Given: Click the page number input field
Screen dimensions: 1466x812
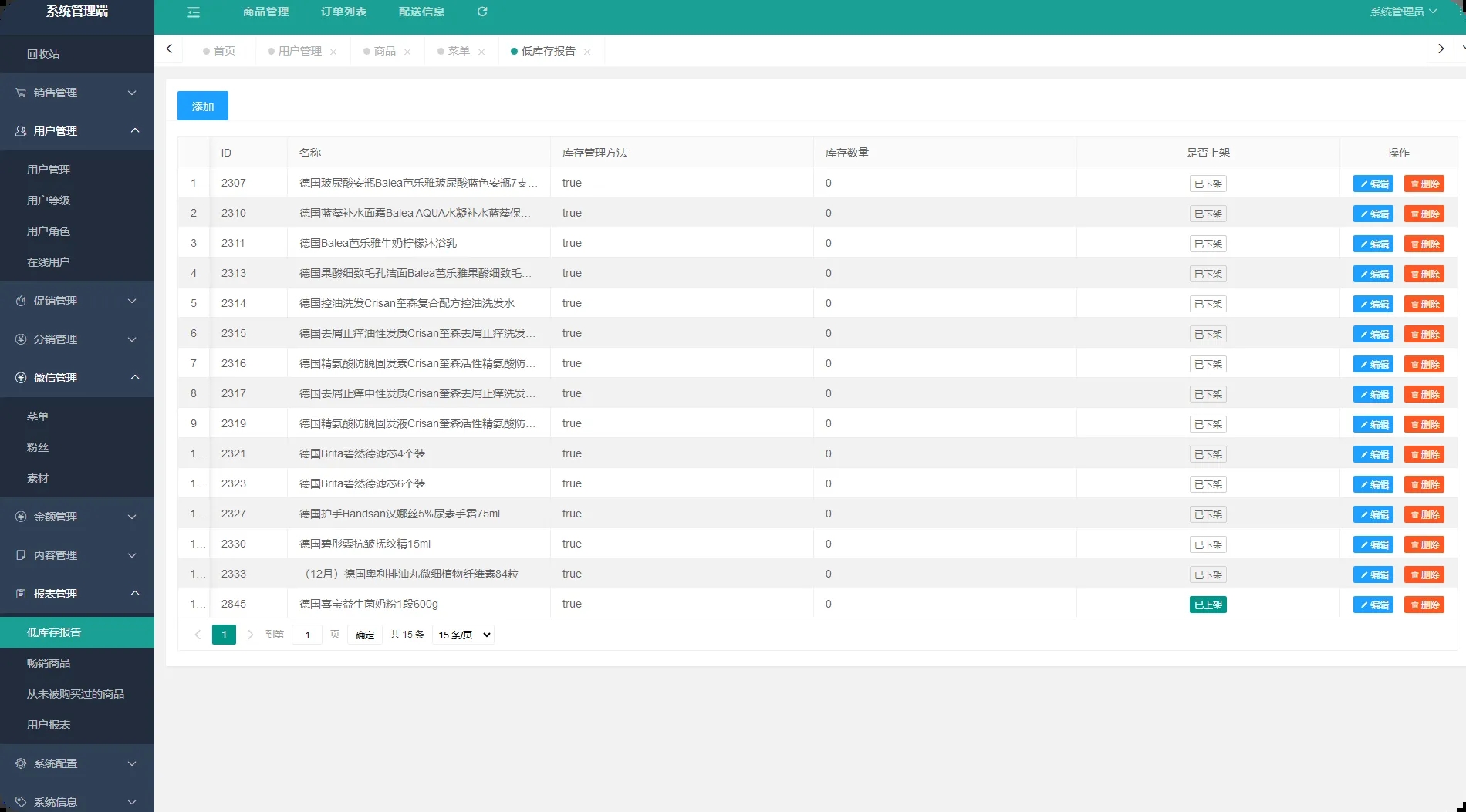Looking at the screenshot, I should [x=307, y=635].
